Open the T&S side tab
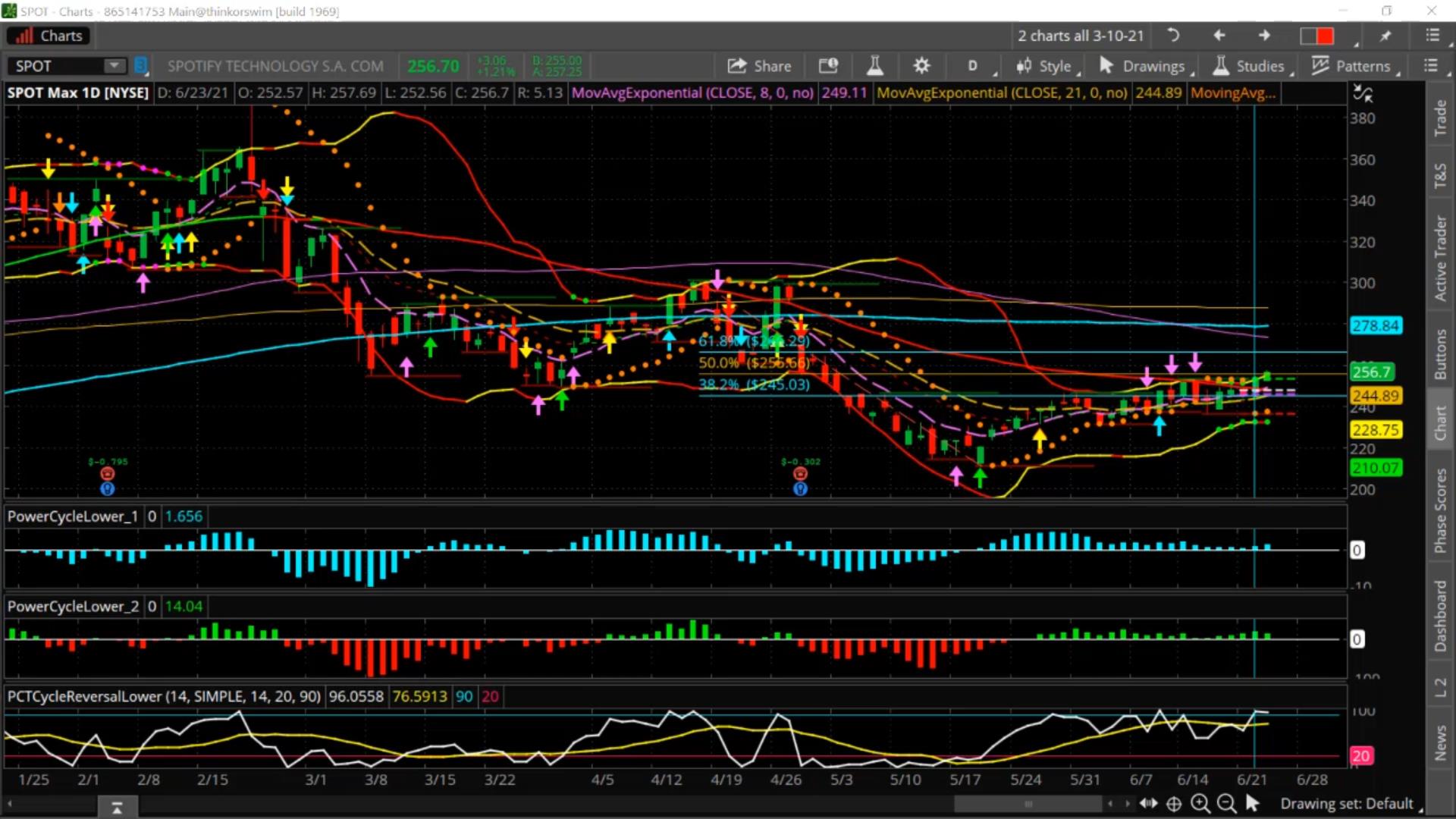 coord(1440,175)
